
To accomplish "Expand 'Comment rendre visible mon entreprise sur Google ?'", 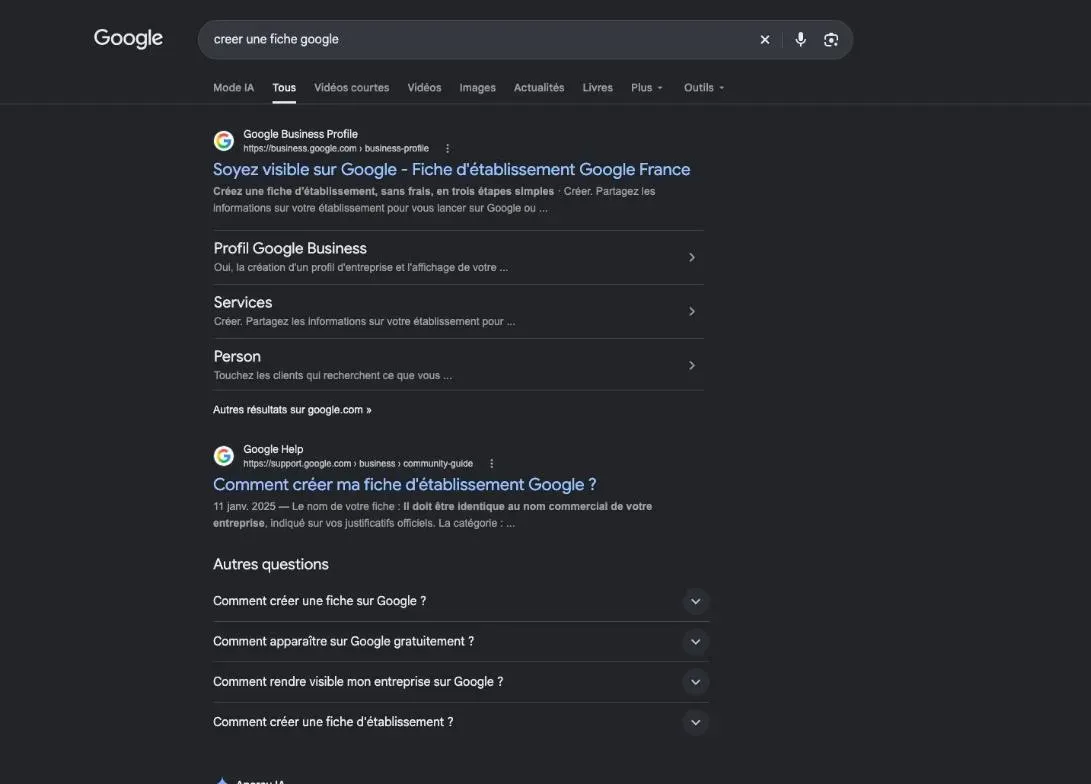I will click(461, 682).
